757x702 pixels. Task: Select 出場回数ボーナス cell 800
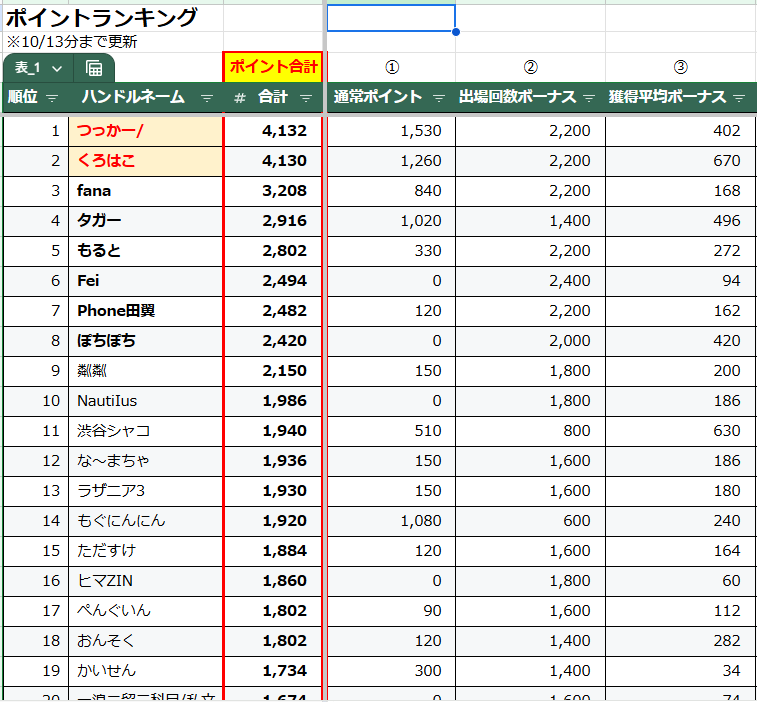click(x=530, y=431)
